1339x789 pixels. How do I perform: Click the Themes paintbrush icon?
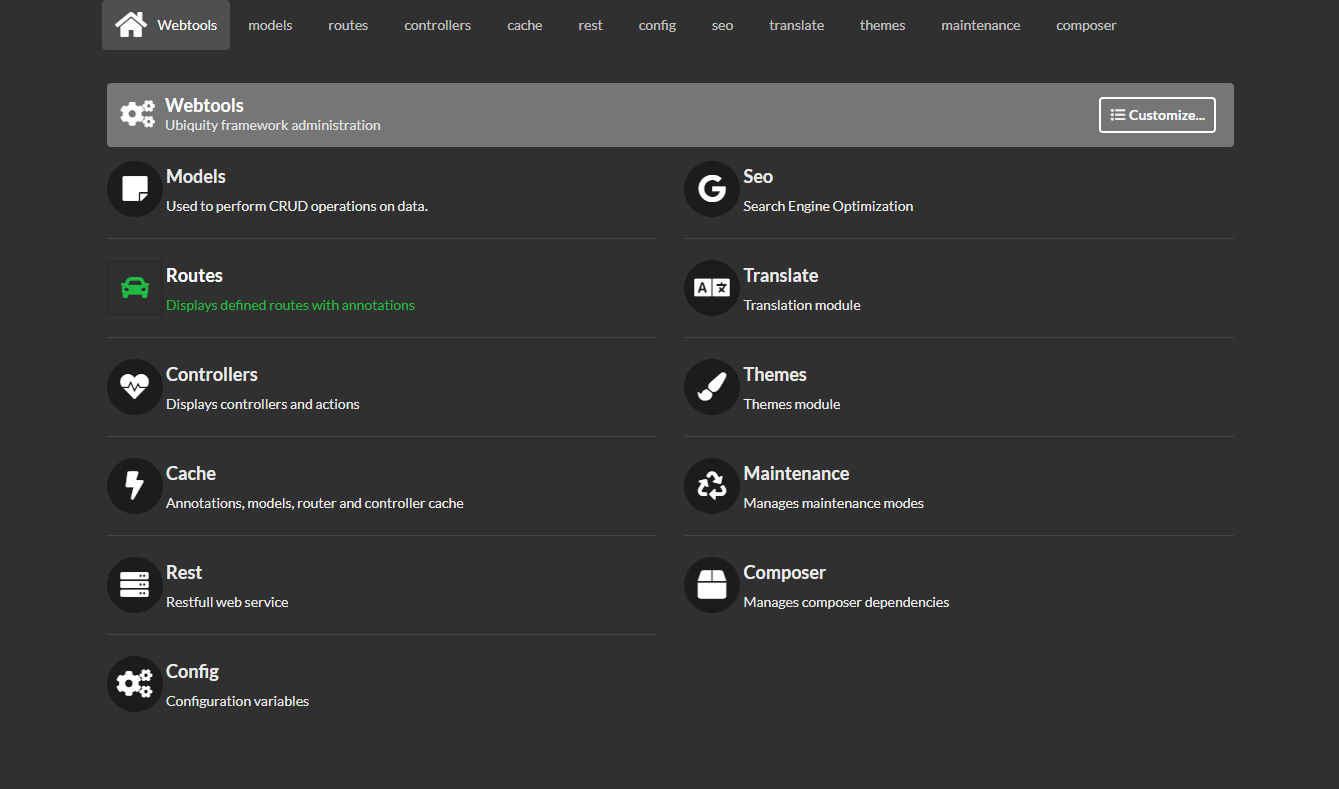point(711,387)
